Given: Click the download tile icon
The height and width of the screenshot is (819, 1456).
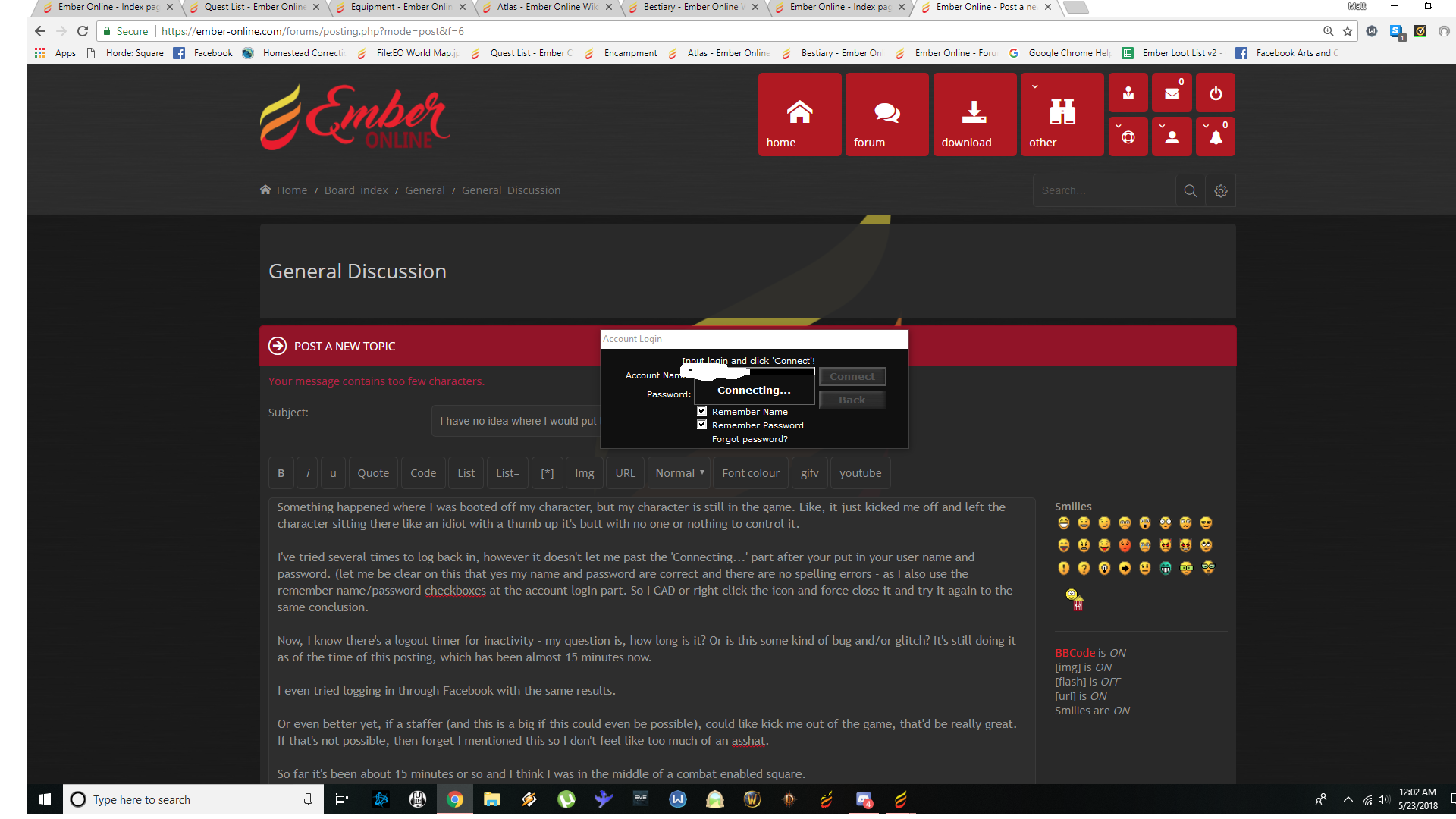Looking at the screenshot, I should [x=974, y=113].
